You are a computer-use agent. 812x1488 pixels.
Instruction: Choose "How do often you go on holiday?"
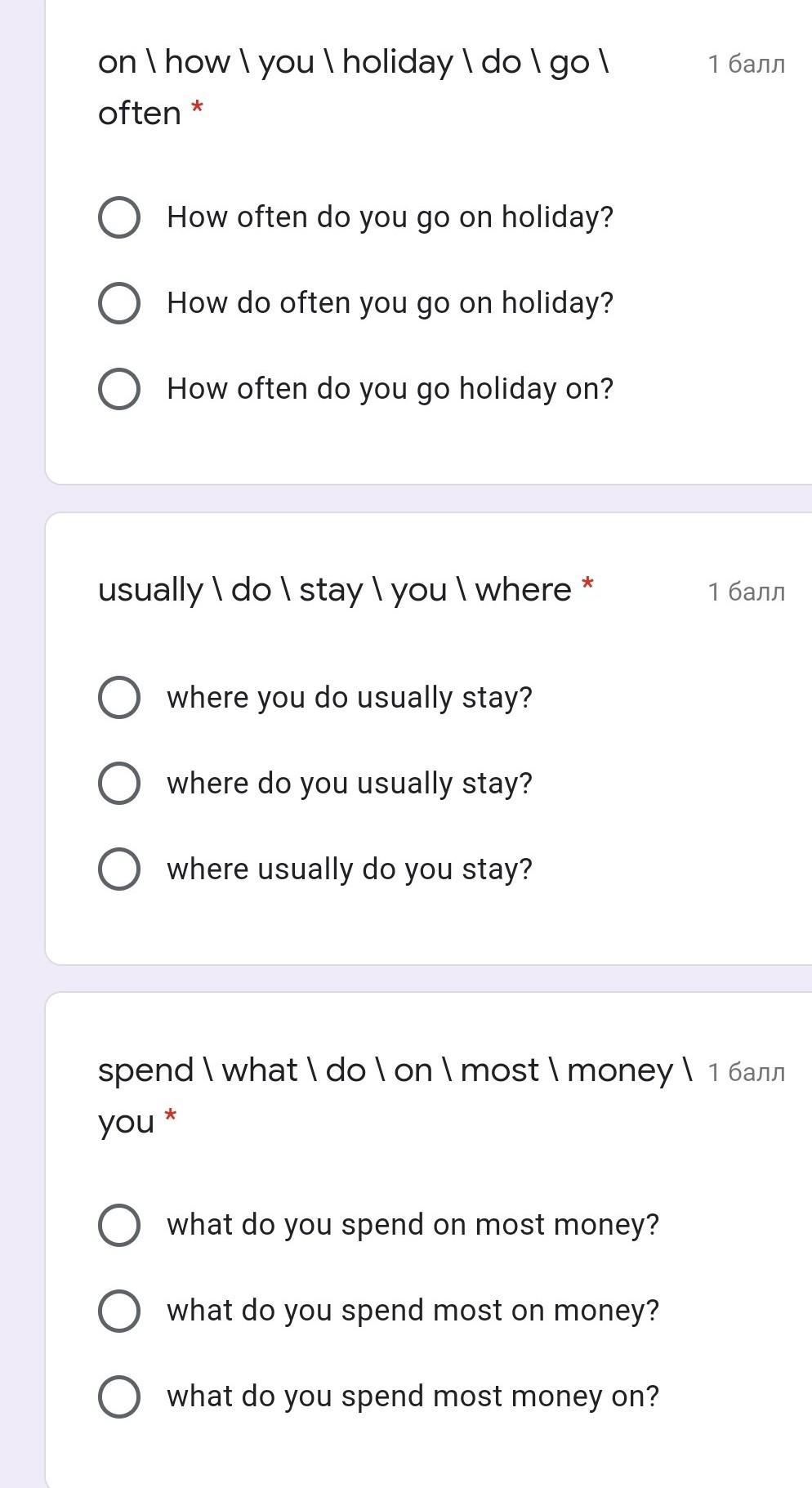119,303
